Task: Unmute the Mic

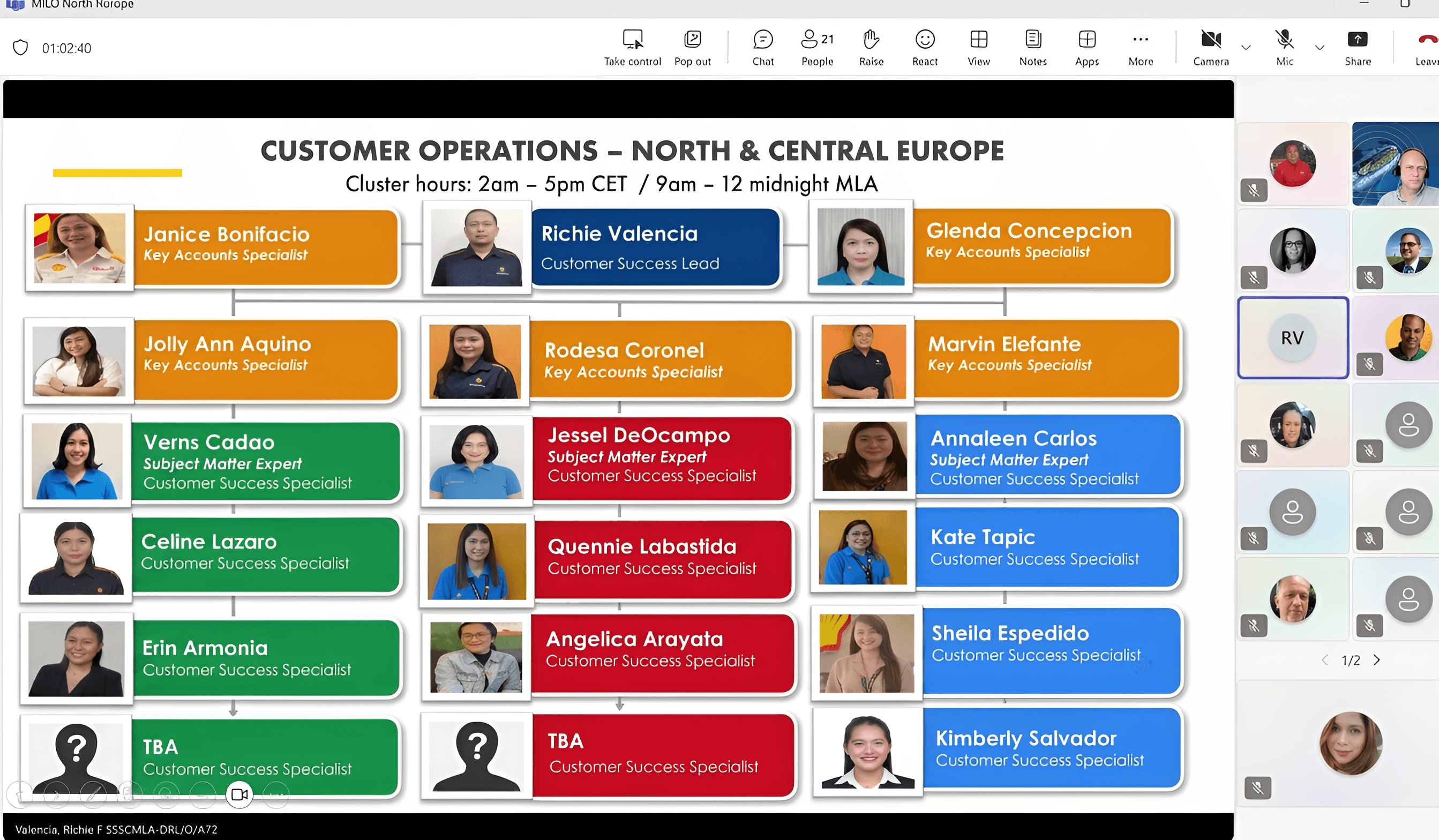Action: (x=1284, y=48)
